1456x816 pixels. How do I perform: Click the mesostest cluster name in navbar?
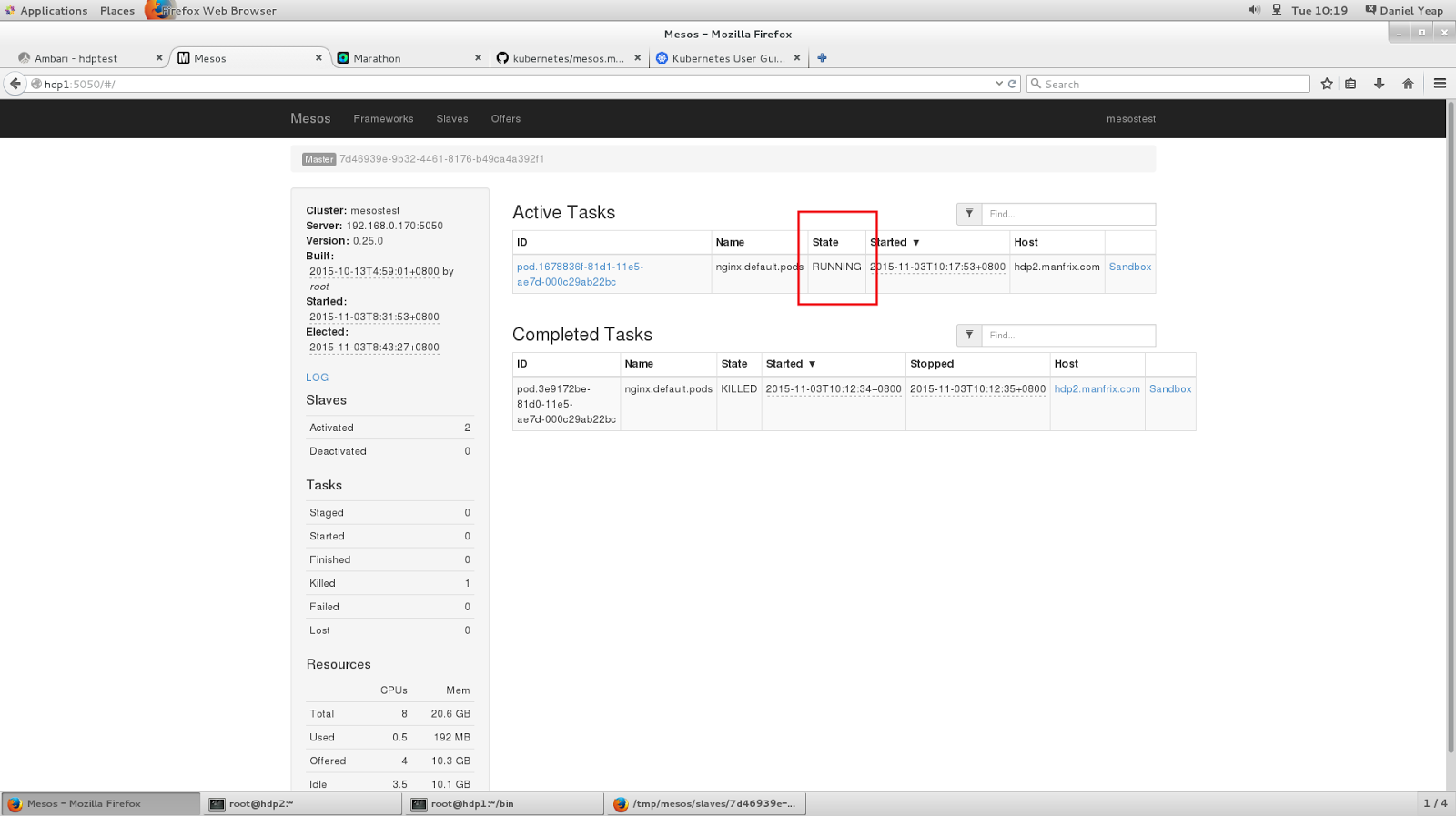[x=1131, y=119]
